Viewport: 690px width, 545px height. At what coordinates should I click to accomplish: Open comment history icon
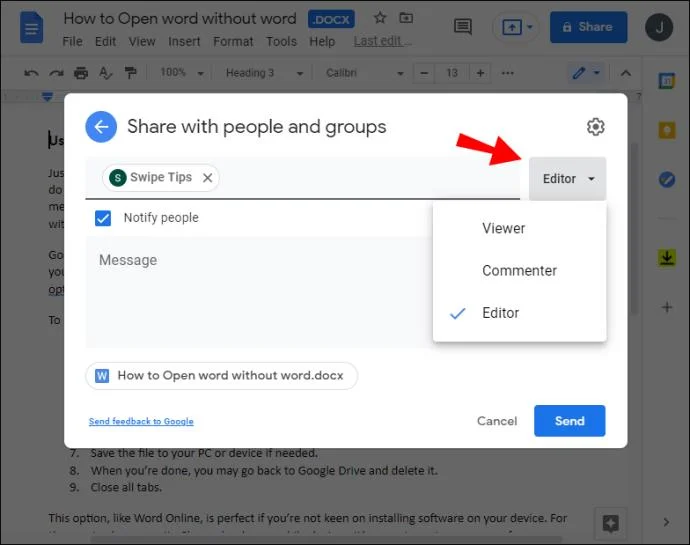pyautogui.click(x=462, y=27)
